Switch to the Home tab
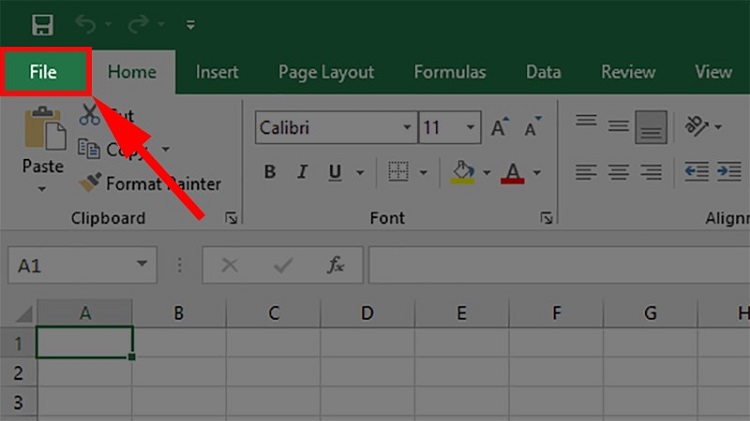The width and height of the screenshot is (750, 421). [132, 72]
